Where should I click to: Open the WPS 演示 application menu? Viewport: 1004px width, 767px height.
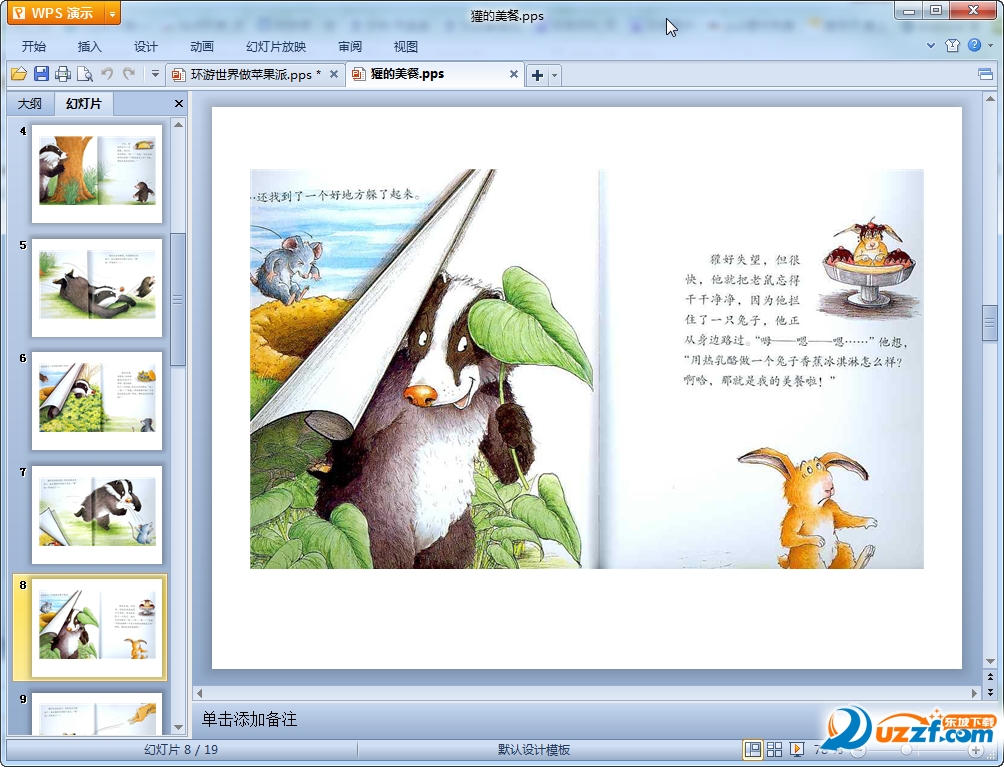[x=55, y=13]
